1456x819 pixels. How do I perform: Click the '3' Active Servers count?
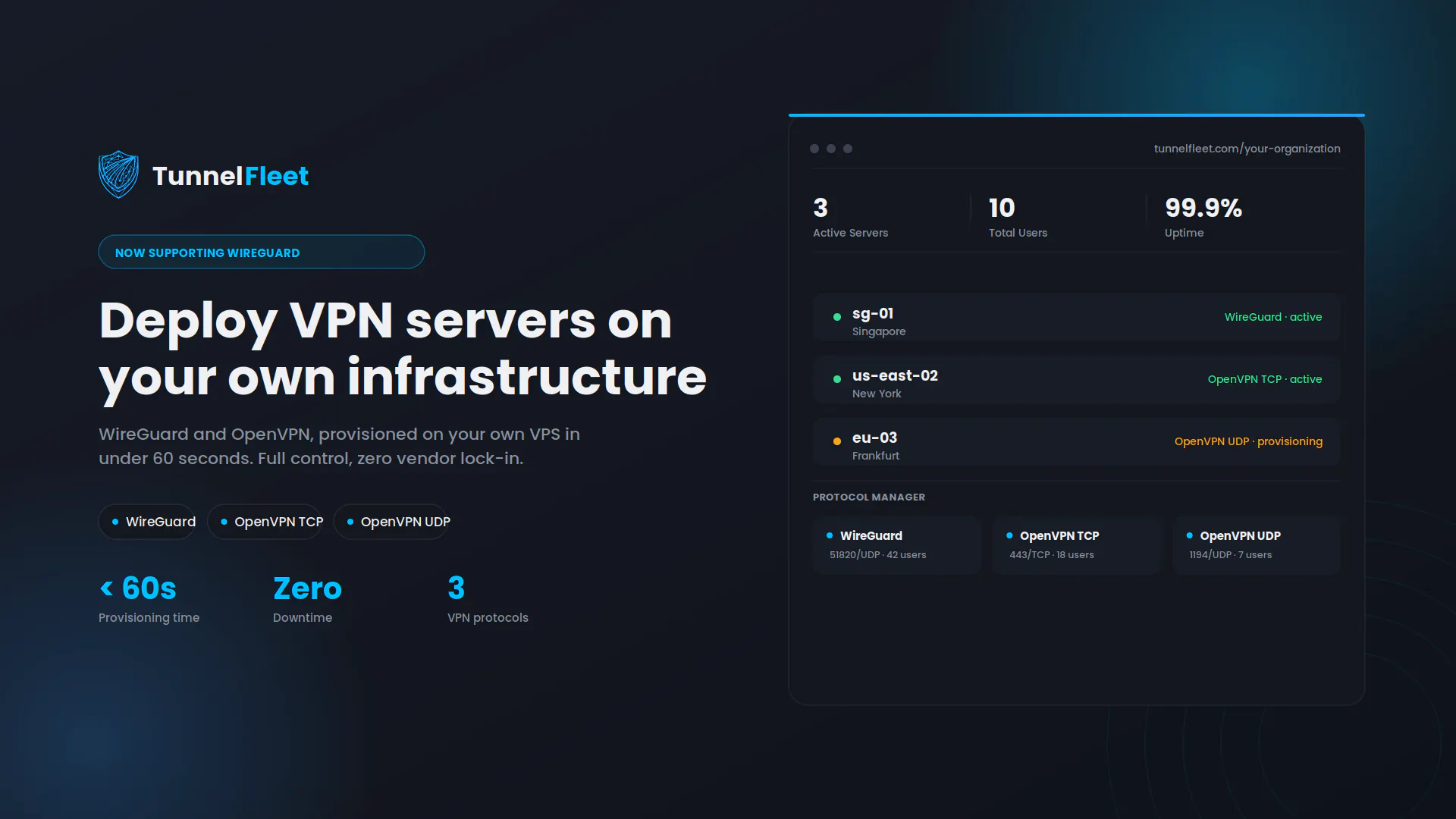tap(821, 208)
